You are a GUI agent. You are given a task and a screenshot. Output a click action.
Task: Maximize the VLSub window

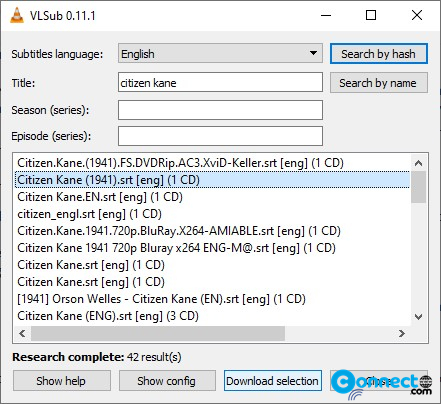(x=371, y=15)
